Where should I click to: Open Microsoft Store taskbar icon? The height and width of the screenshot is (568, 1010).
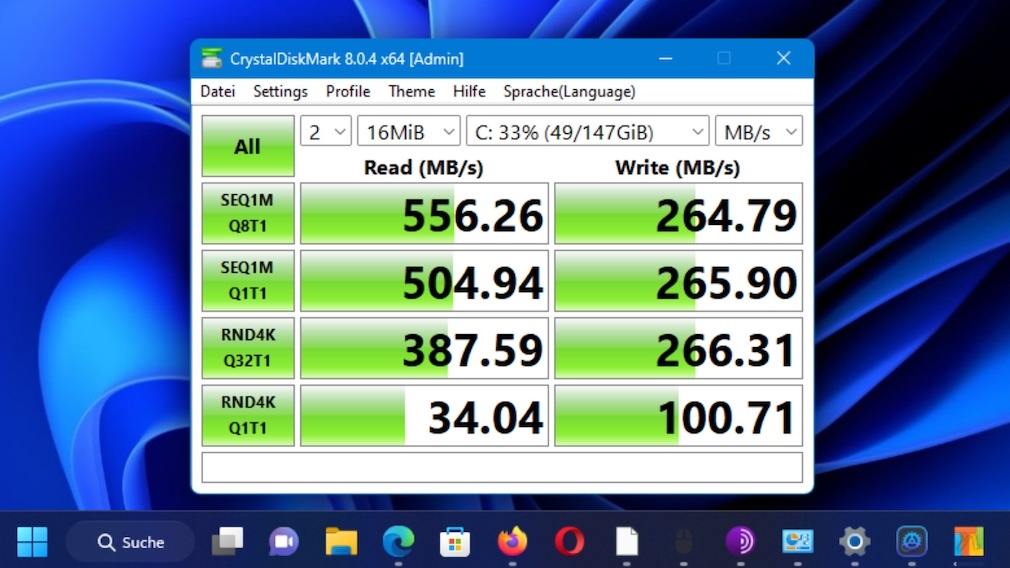455,541
